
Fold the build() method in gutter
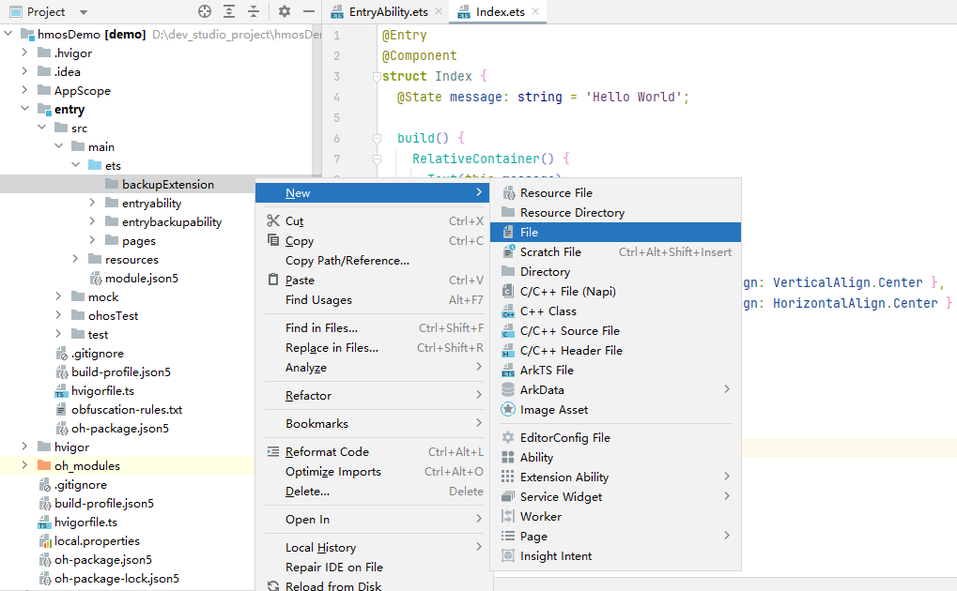376,138
